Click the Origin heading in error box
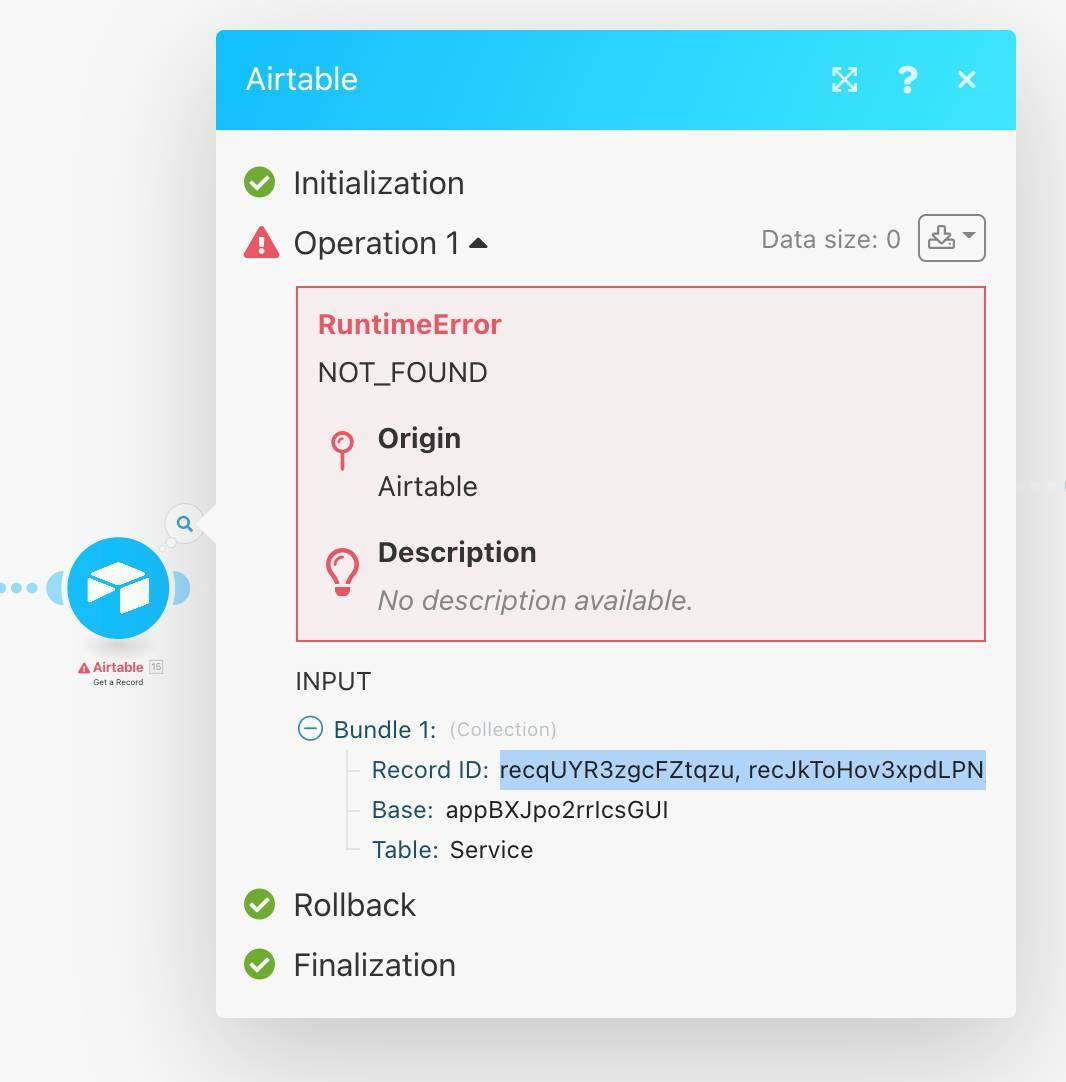The image size is (1066, 1082). [420, 438]
